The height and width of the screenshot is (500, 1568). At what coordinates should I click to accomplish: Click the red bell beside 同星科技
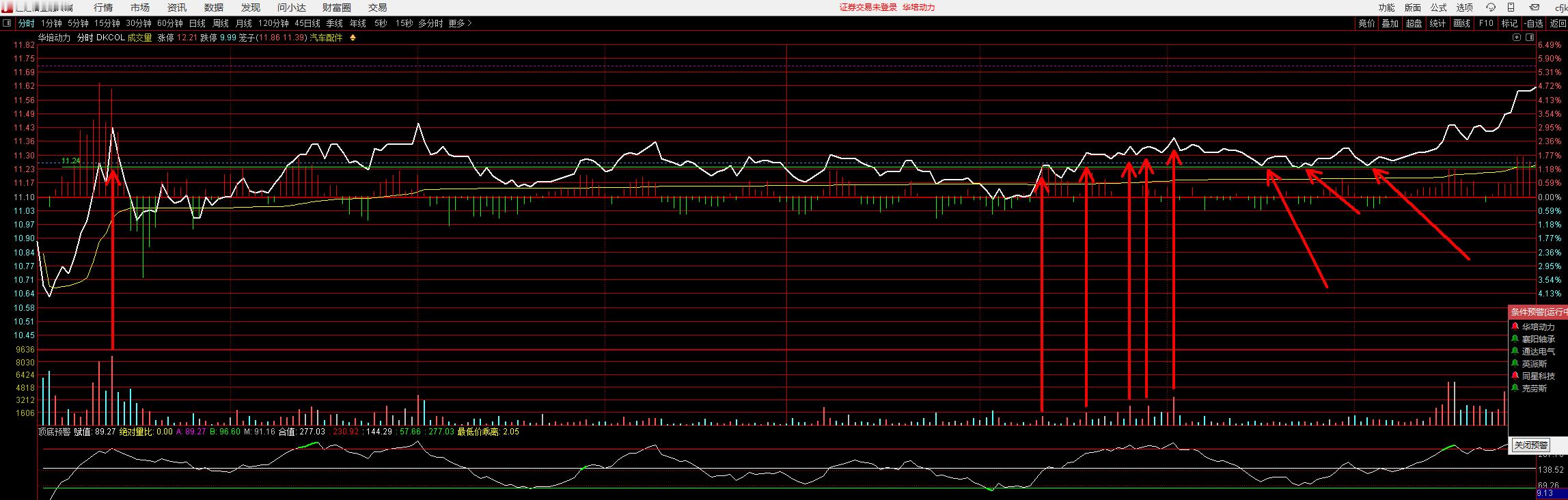pyautogui.click(x=1515, y=376)
